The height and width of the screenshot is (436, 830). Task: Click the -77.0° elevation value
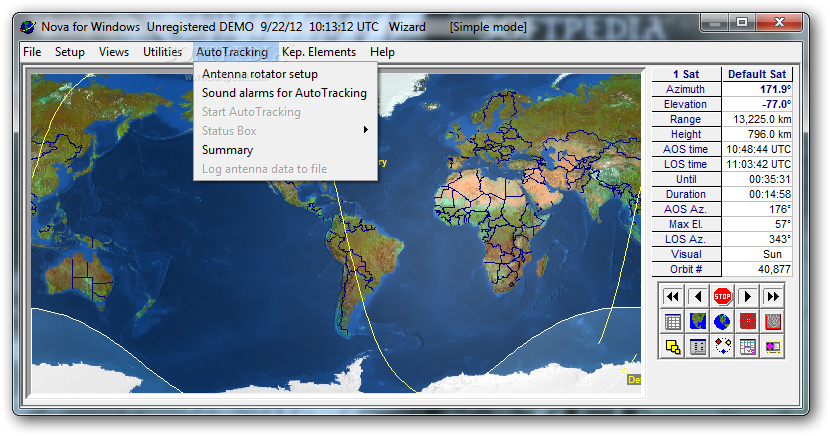(x=757, y=104)
